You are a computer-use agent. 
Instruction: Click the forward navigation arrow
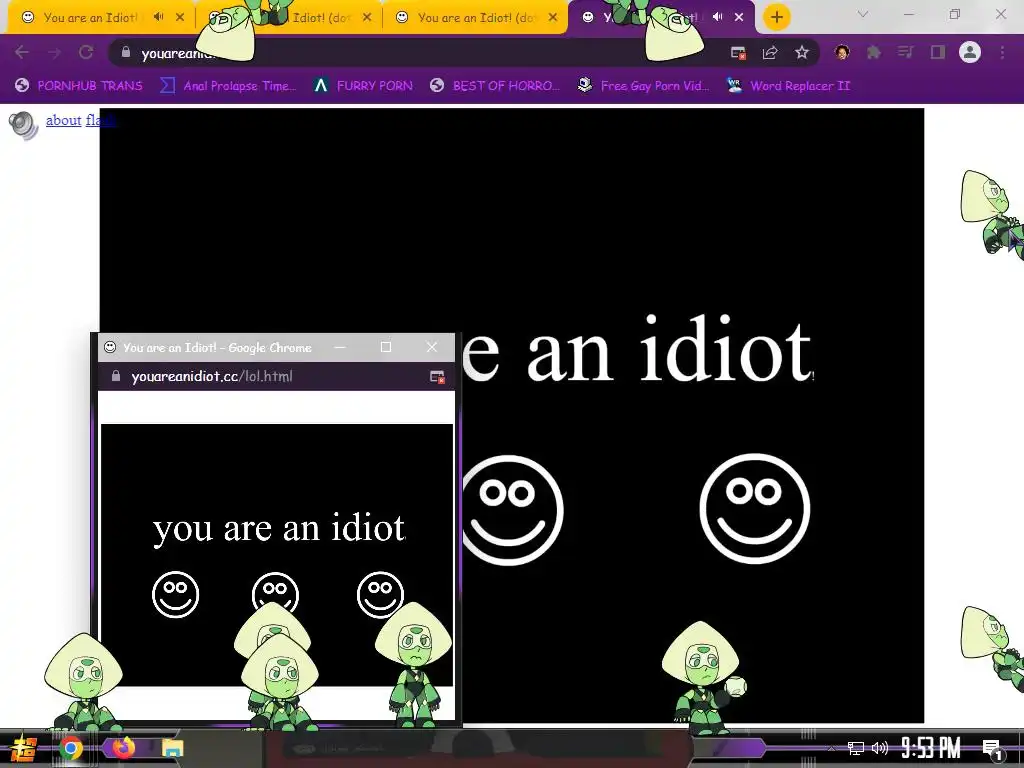click(x=54, y=52)
